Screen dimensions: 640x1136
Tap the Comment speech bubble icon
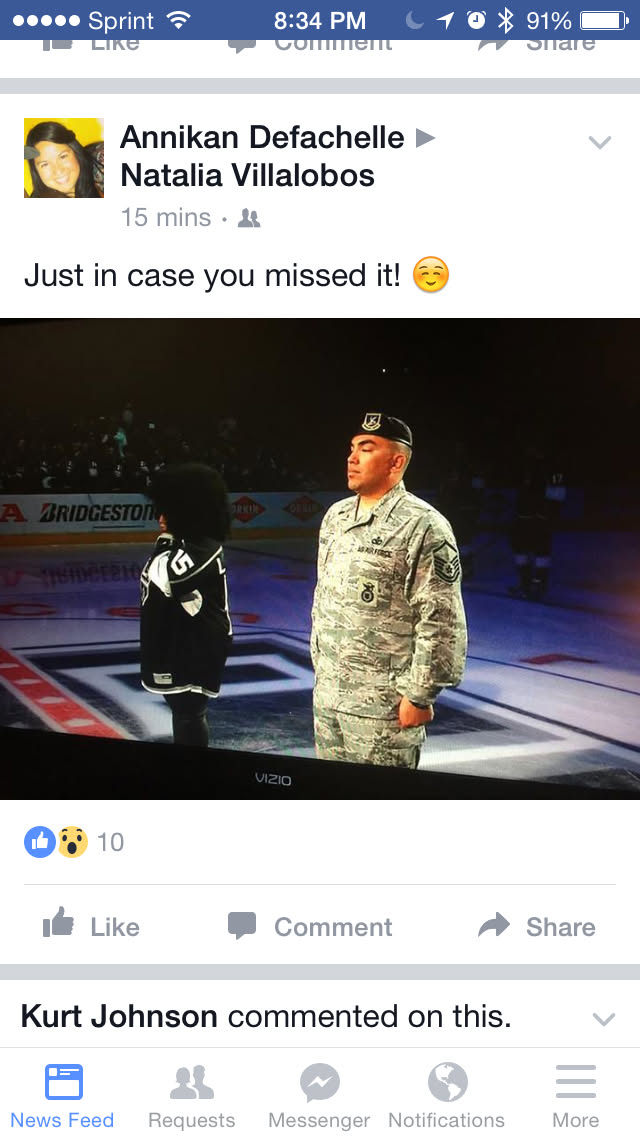(x=241, y=926)
